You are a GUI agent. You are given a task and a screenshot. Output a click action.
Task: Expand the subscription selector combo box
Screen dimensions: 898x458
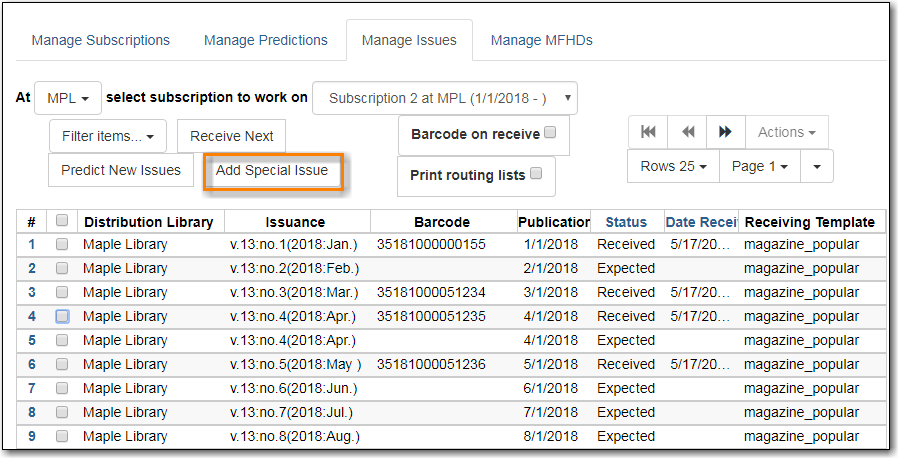tap(445, 98)
